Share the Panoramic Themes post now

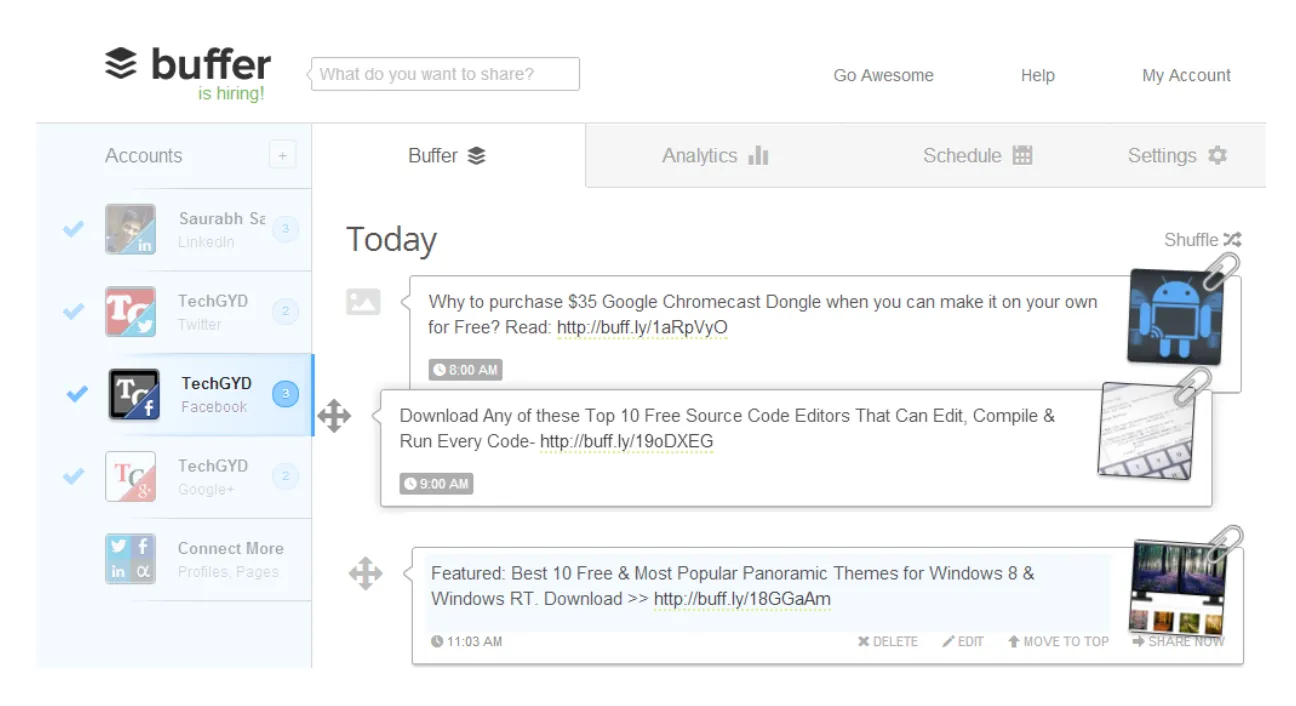coord(1178,642)
